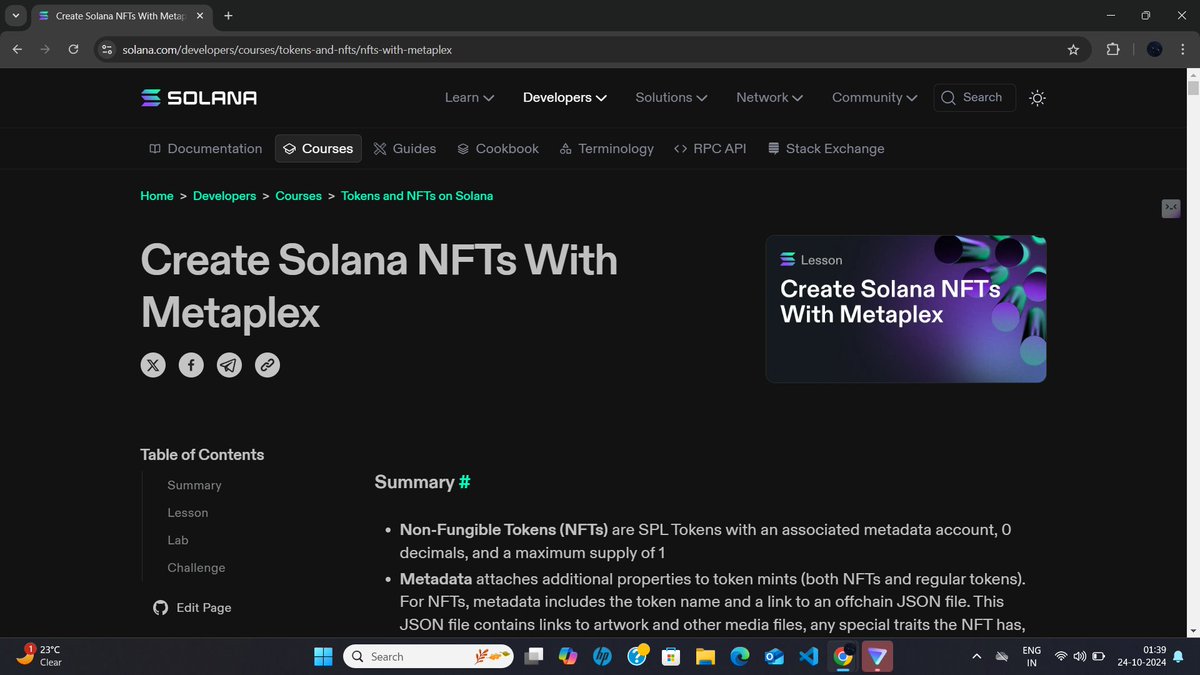This screenshot has height=675, width=1200.
Task: Jump to Lab in table of contents
Action: click(178, 540)
